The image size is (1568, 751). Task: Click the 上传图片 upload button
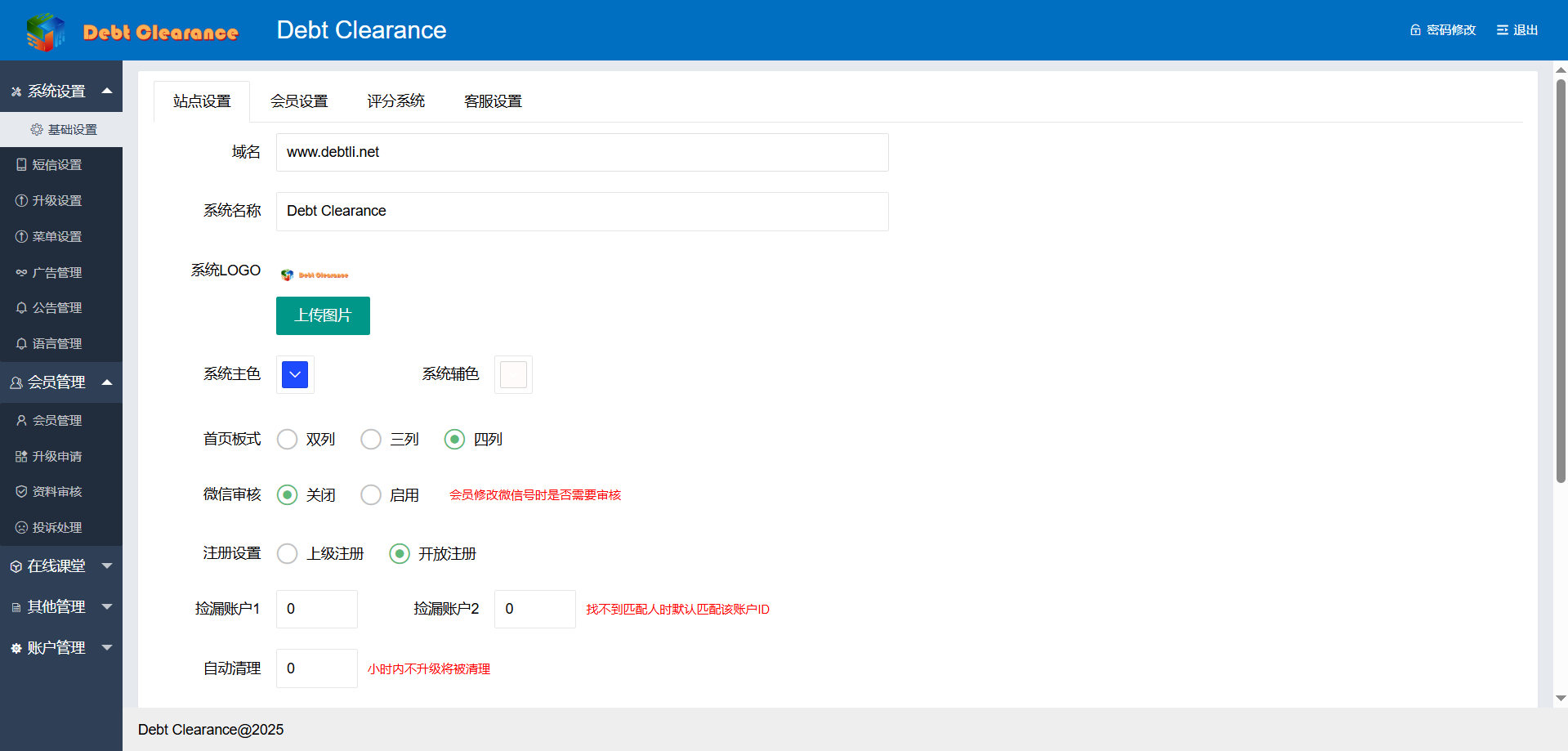[x=323, y=315]
